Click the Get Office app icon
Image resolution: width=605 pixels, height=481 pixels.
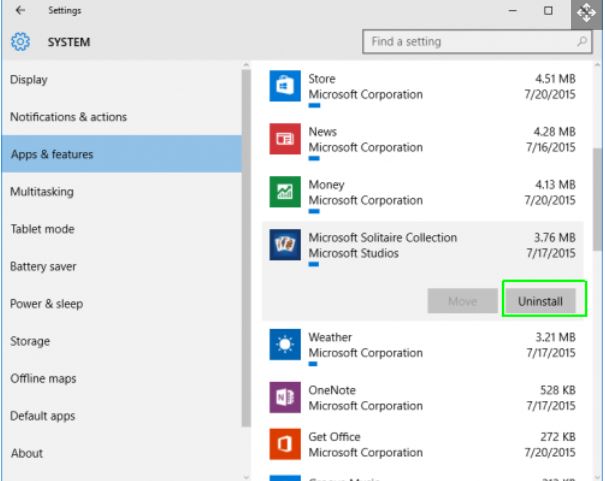(x=285, y=444)
